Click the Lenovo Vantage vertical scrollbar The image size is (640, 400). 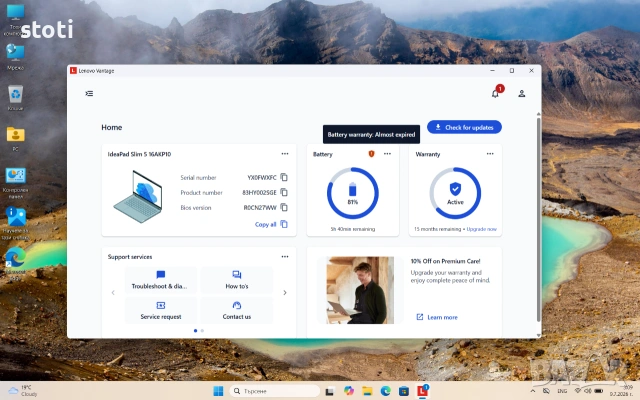click(538, 220)
